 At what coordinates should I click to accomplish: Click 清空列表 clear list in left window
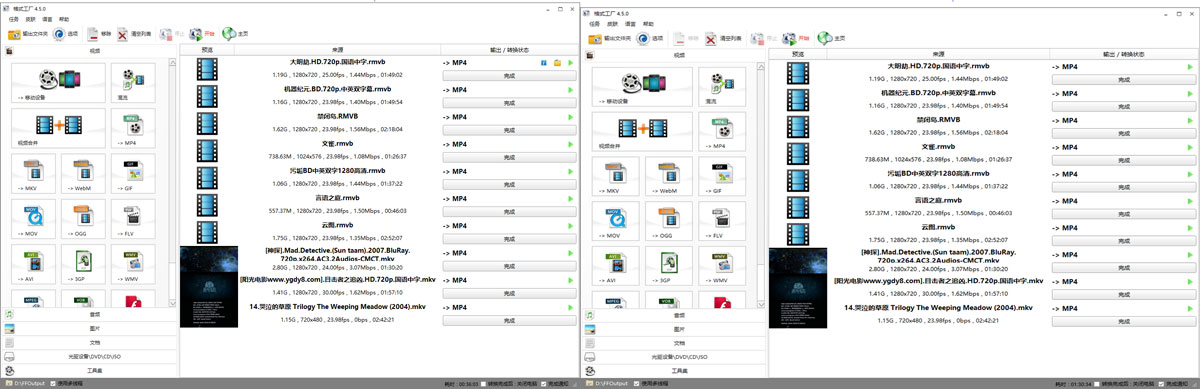[x=135, y=33]
